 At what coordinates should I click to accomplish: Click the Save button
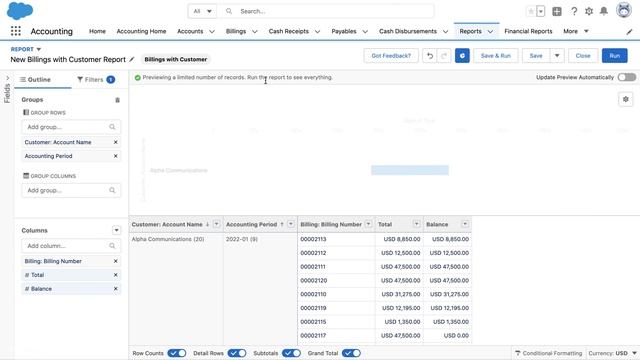536,56
